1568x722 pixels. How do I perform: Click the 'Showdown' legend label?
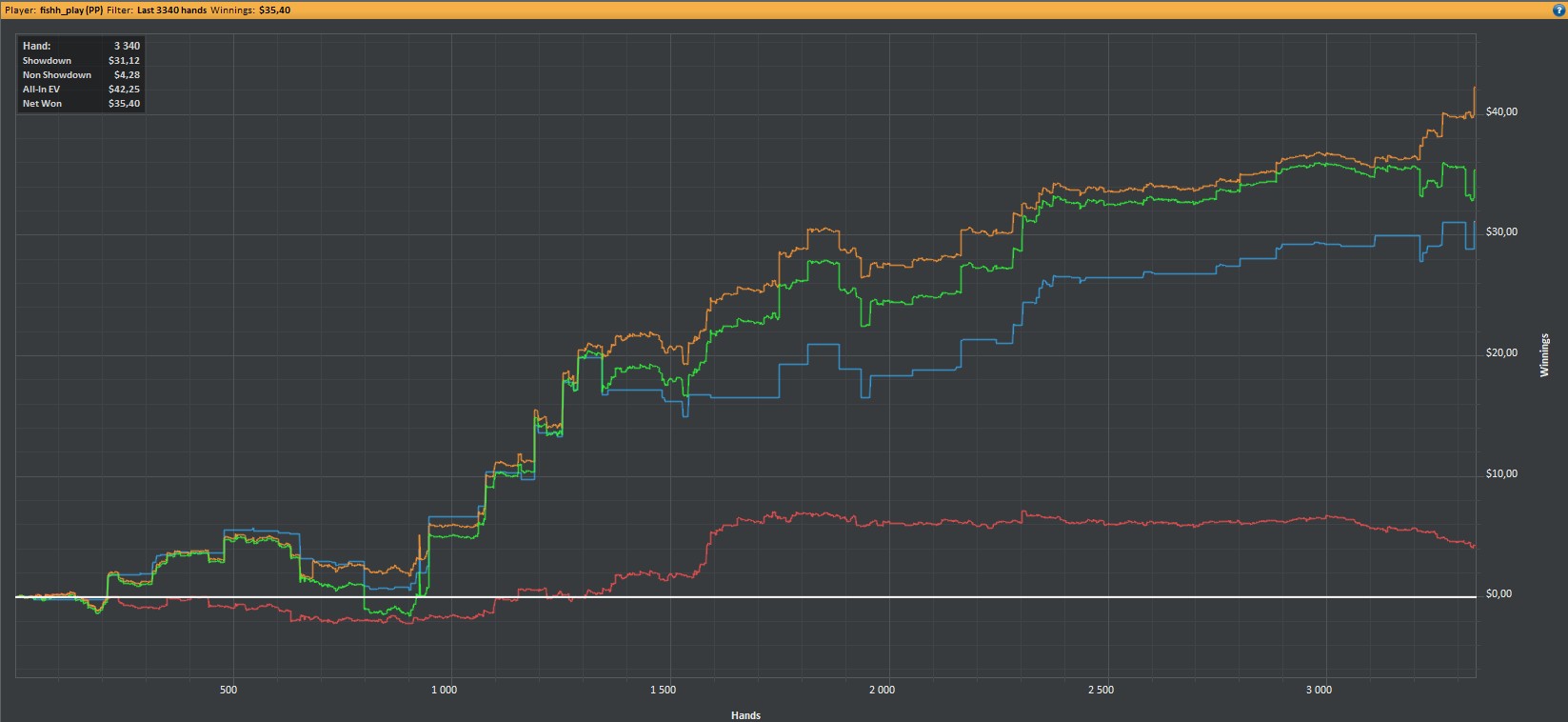47,60
